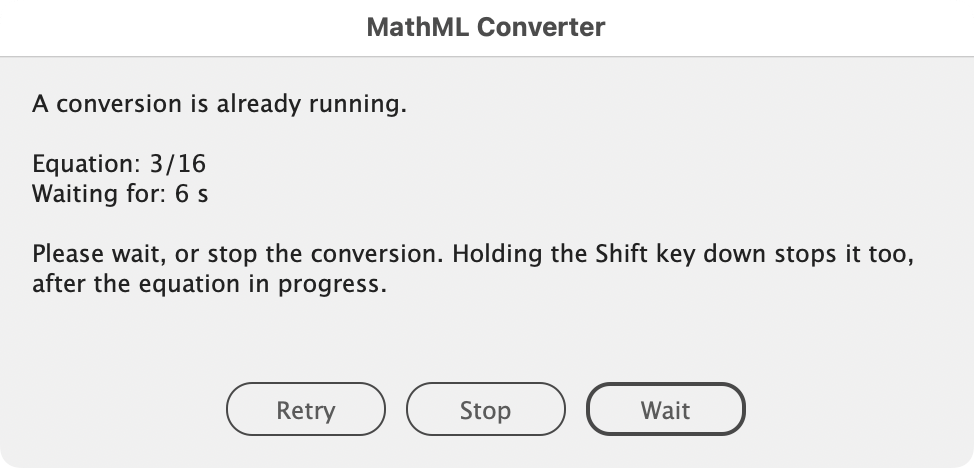974x468 pixels.
Task: Click the word 'MathML' in the title
Action: coord(417,27)
